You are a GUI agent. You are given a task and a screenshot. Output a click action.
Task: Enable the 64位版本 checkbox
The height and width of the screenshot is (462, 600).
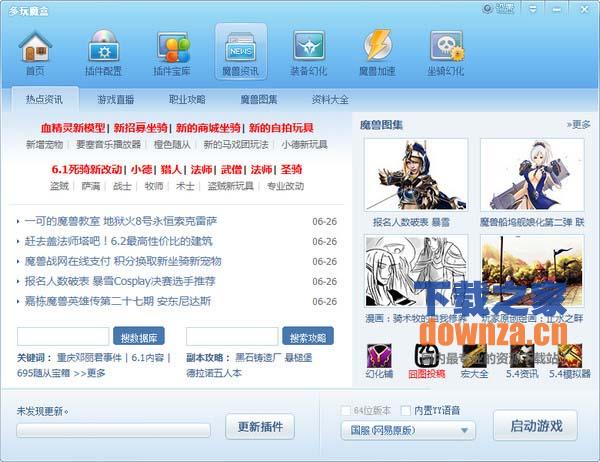(x=346, y=411)
